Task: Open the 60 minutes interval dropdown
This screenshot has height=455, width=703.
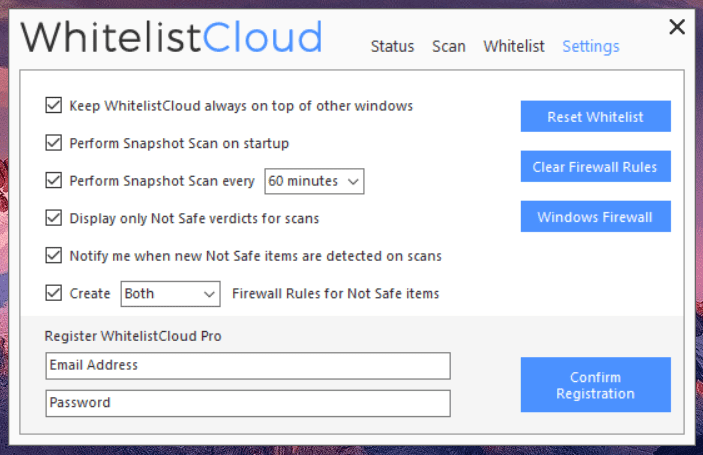Action: tap(314, 181)
